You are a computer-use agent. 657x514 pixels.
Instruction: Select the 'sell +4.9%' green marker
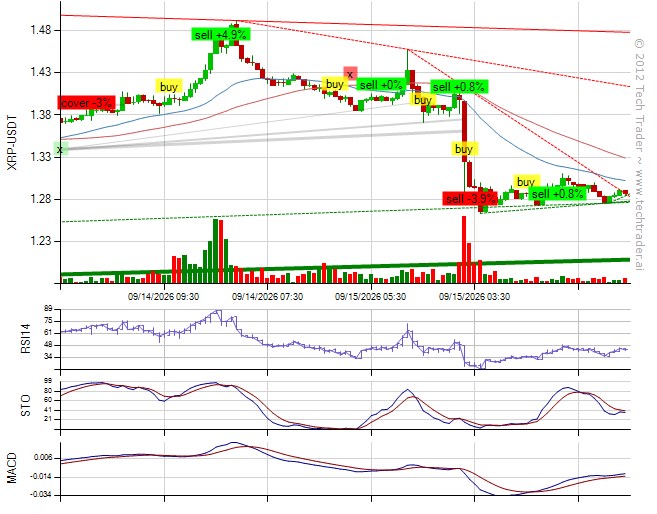pyautogui.click(x=220, y=34)
